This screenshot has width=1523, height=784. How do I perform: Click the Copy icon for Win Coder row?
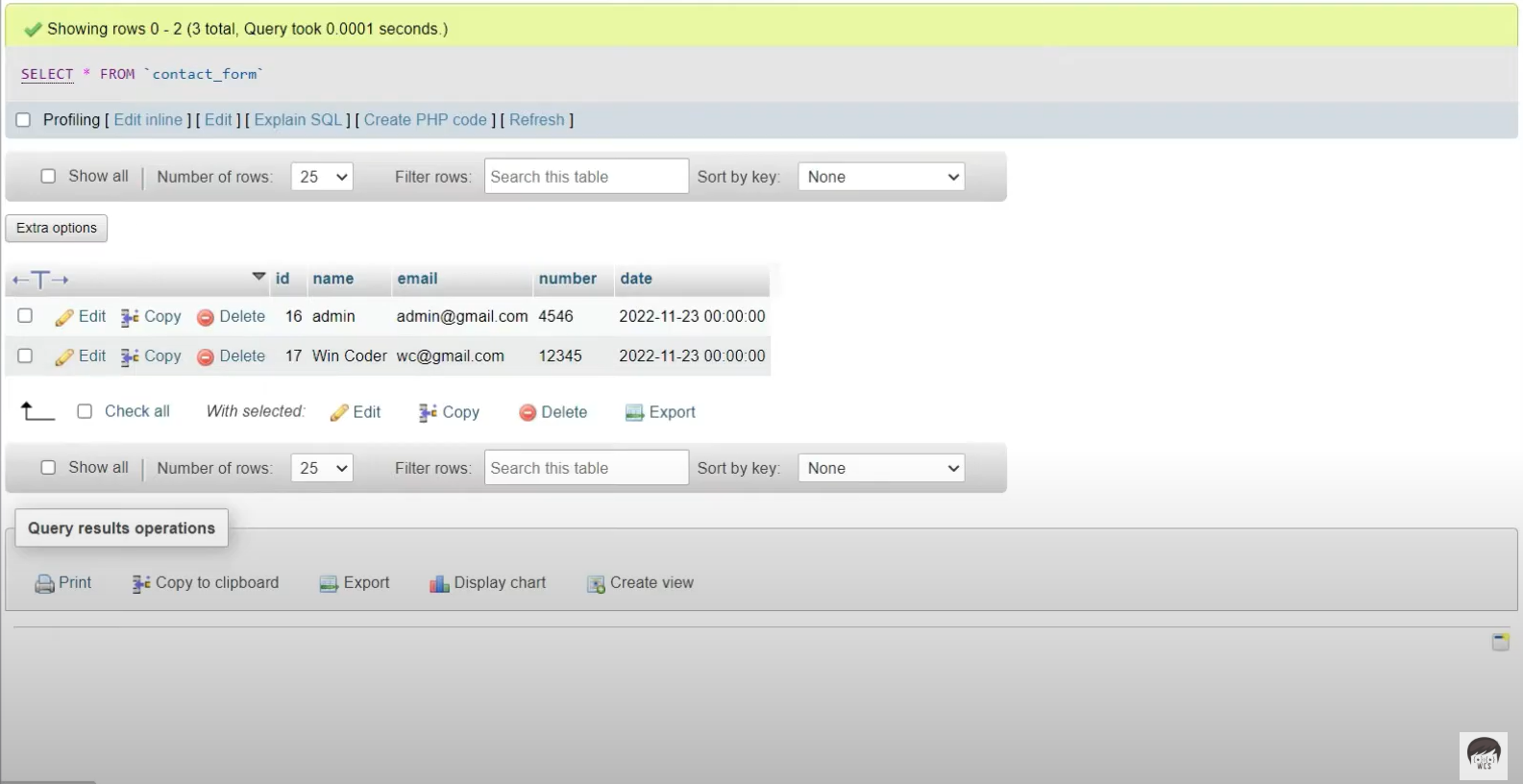(130, 356)
